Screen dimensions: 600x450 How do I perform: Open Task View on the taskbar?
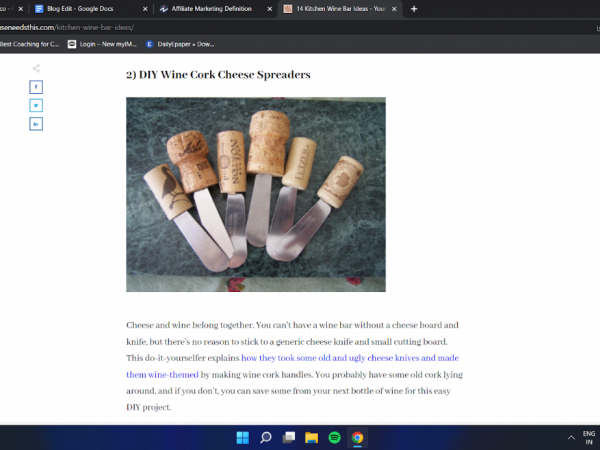click(288, 438)
